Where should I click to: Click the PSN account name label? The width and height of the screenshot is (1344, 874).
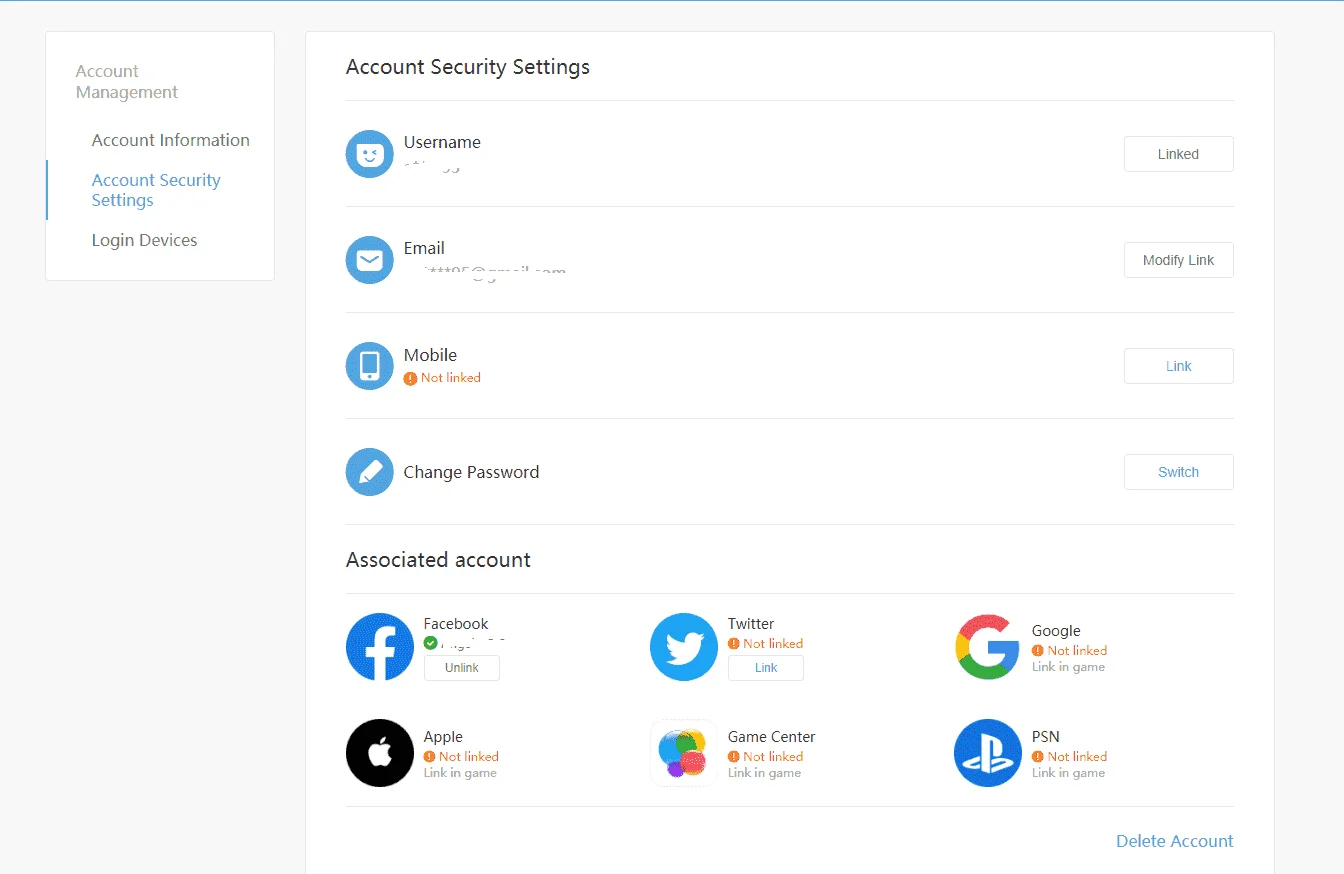(x=1046, y=737)
